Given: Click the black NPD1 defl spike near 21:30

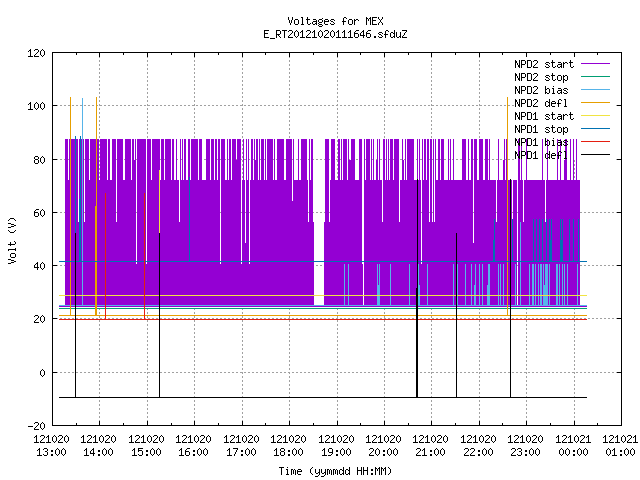Looking at the screenshot, I should pos(456,315).
